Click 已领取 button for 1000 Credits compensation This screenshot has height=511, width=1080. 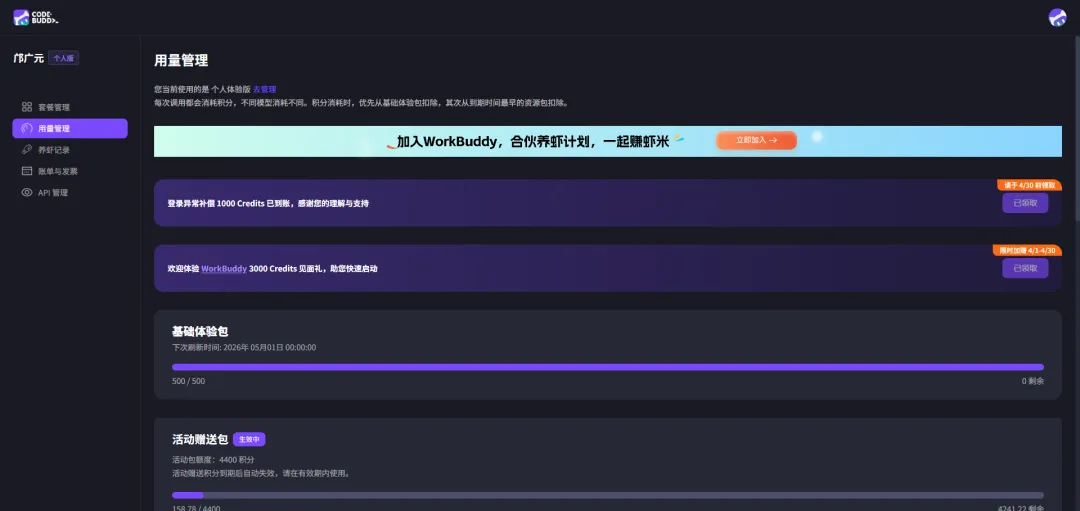1025,203
